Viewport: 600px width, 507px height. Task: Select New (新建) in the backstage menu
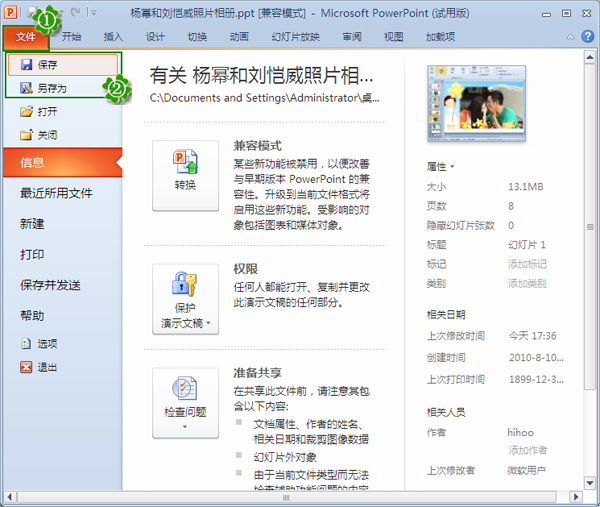pos(32,224)
